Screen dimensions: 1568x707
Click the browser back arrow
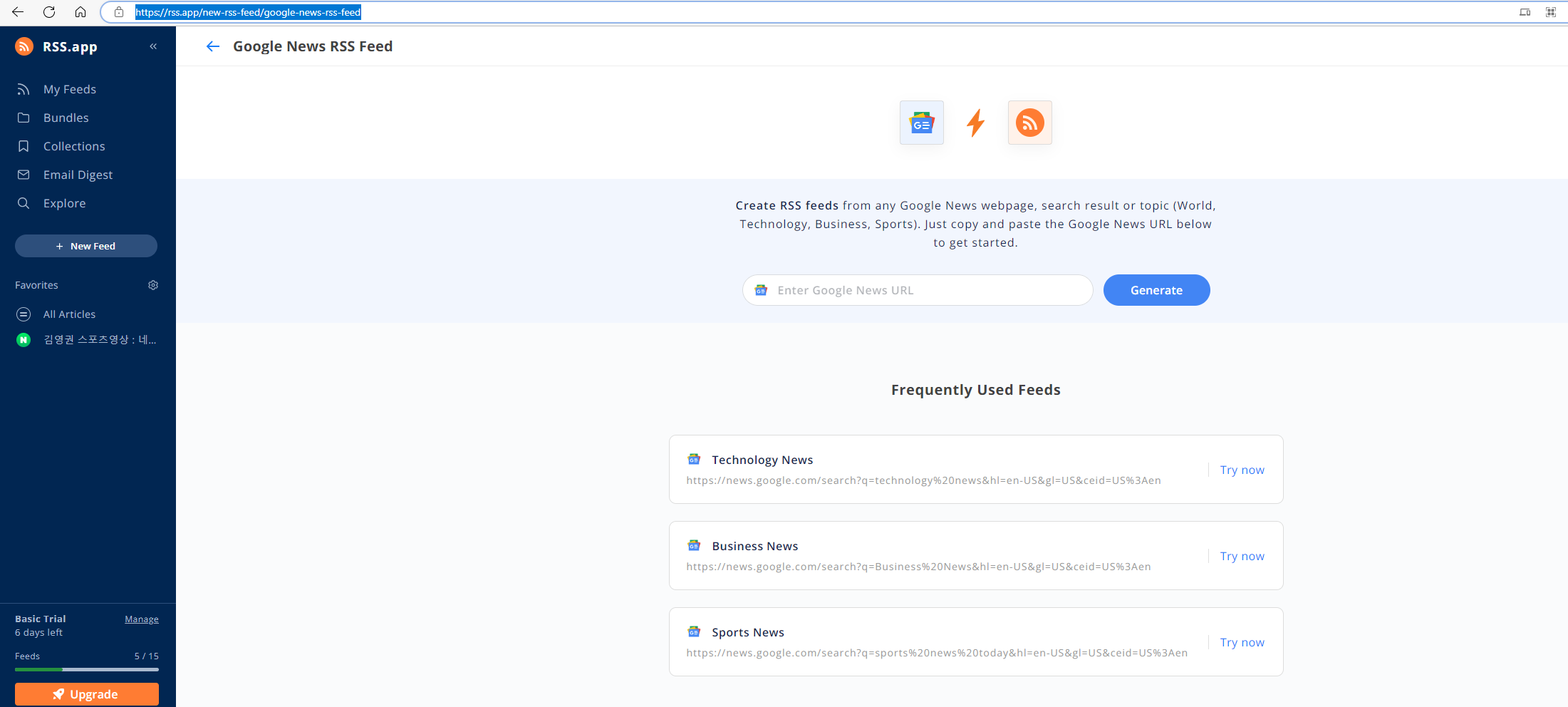pos(18,12)
